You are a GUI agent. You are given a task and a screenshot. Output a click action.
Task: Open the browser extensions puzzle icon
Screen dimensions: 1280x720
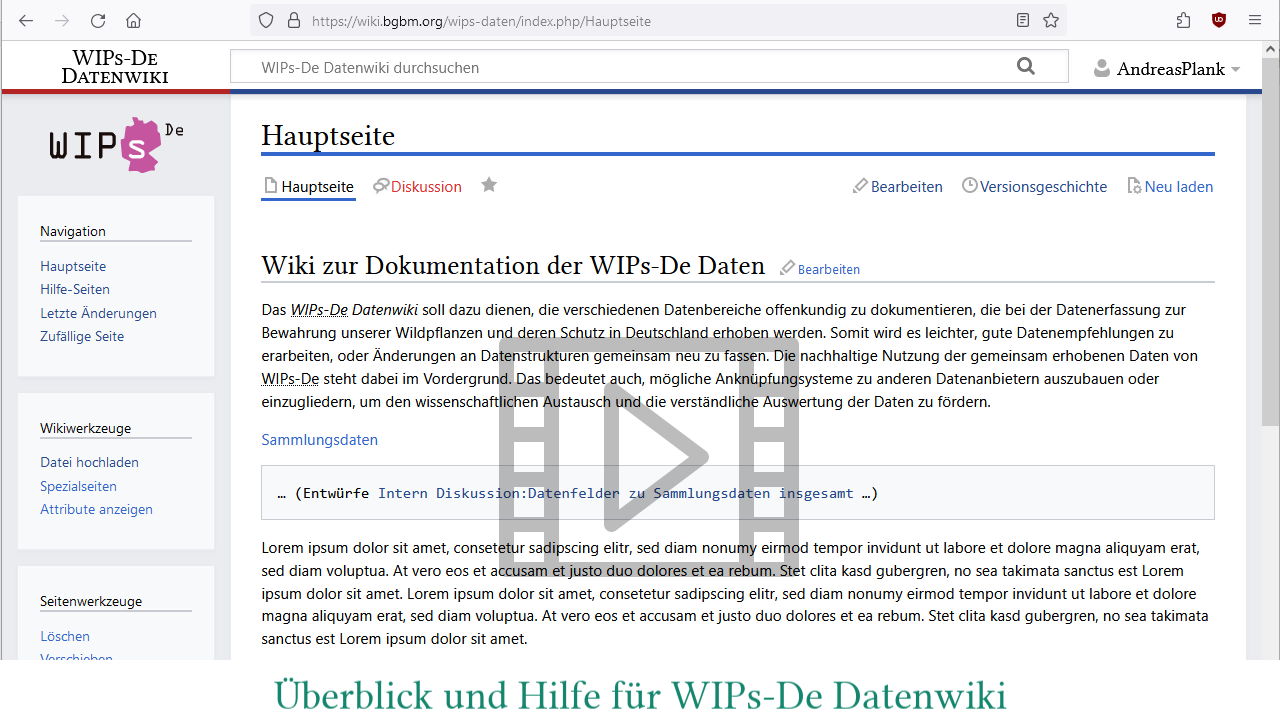[x=1184, y=20]
